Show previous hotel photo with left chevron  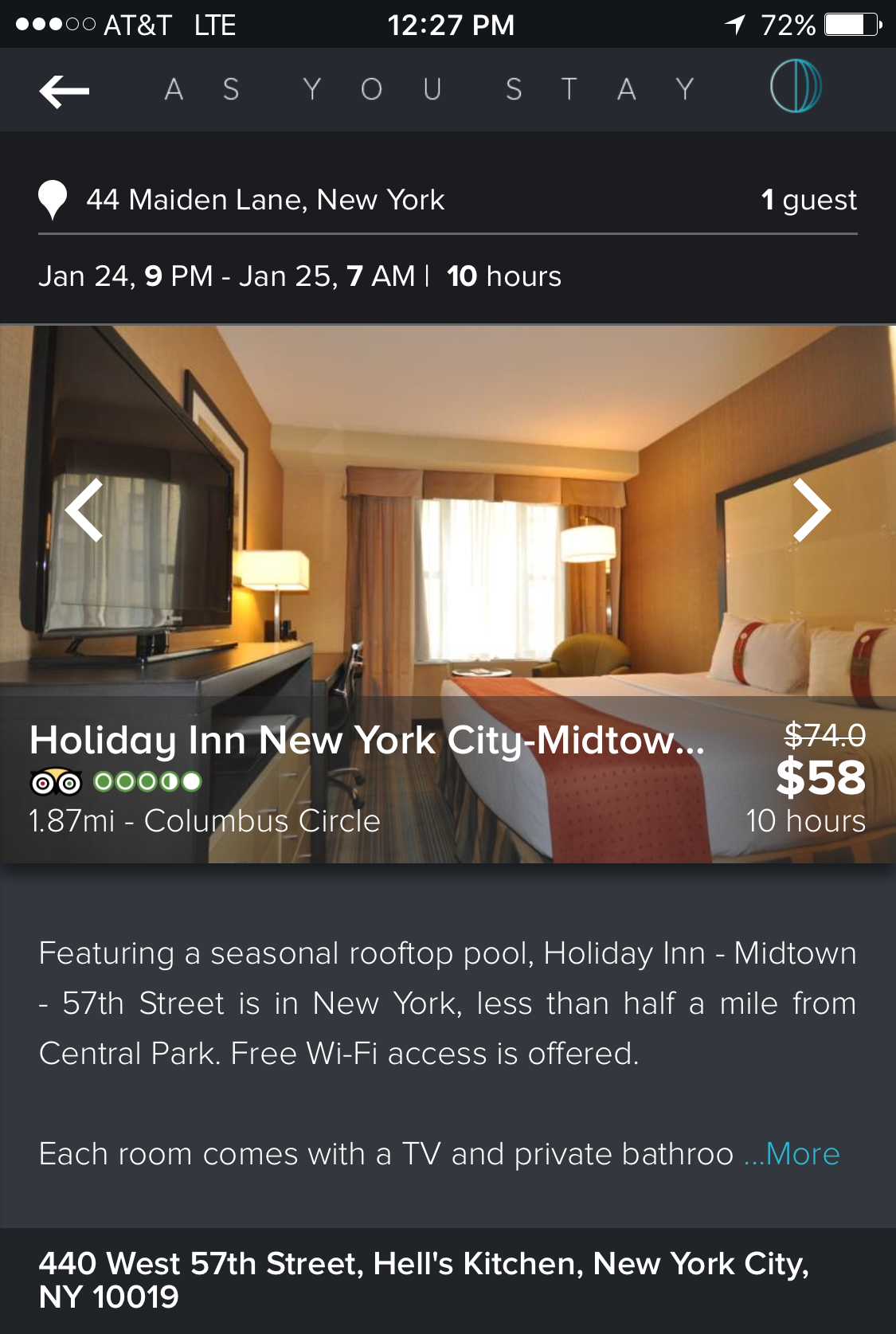84,511
